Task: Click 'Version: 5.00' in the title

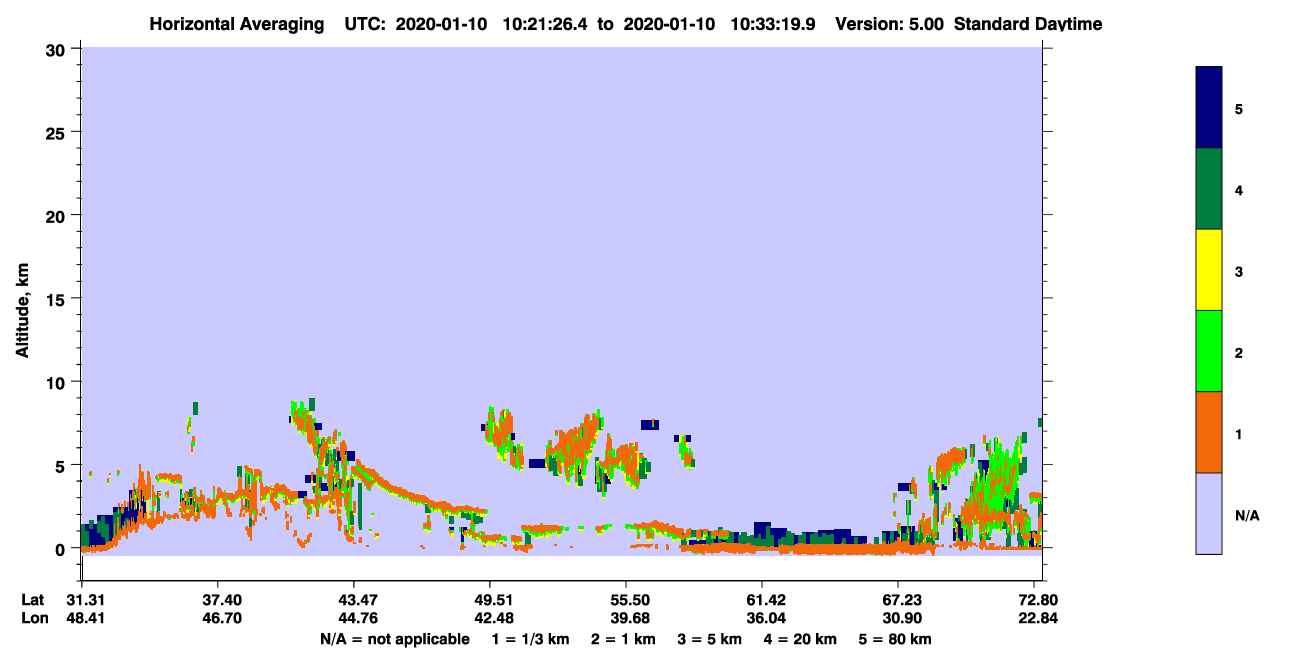Action: pos(888,24)
